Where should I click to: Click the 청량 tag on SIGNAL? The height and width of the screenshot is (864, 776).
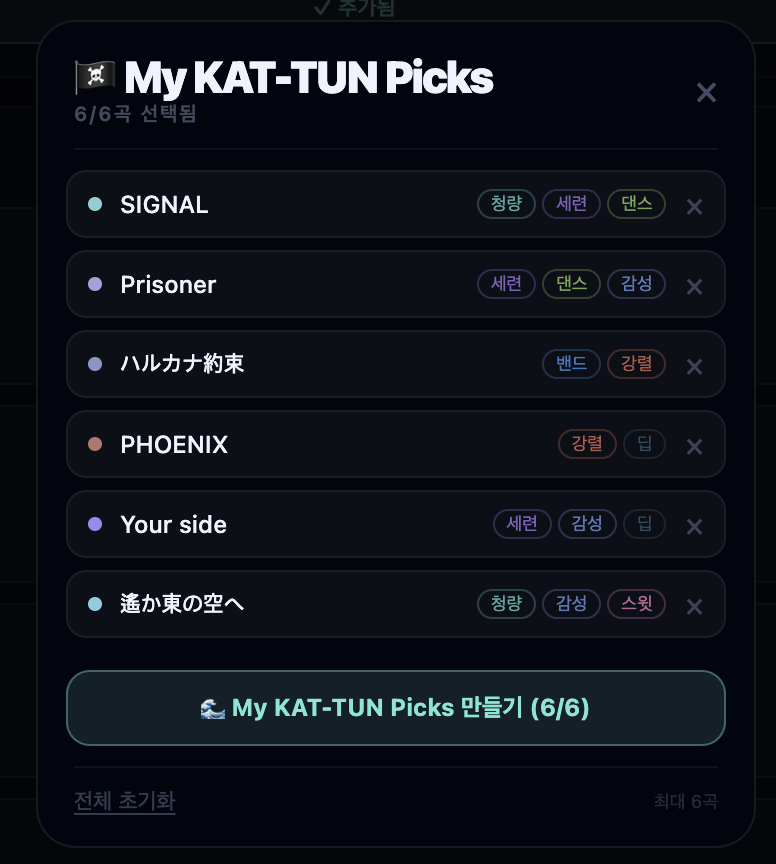(506, 204)
